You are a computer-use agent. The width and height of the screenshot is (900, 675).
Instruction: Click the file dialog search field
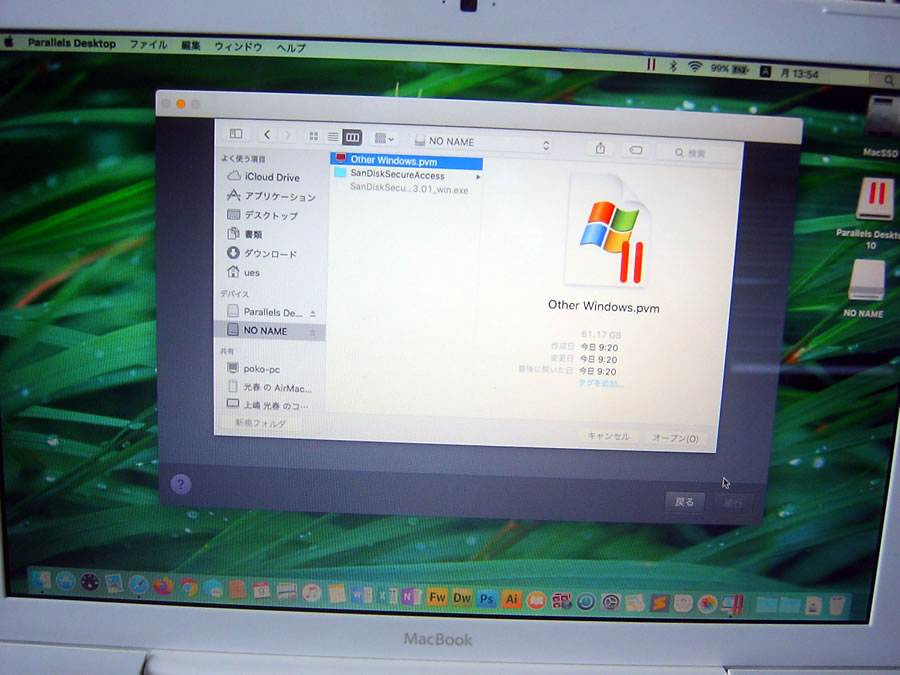(x=696, y=153)
